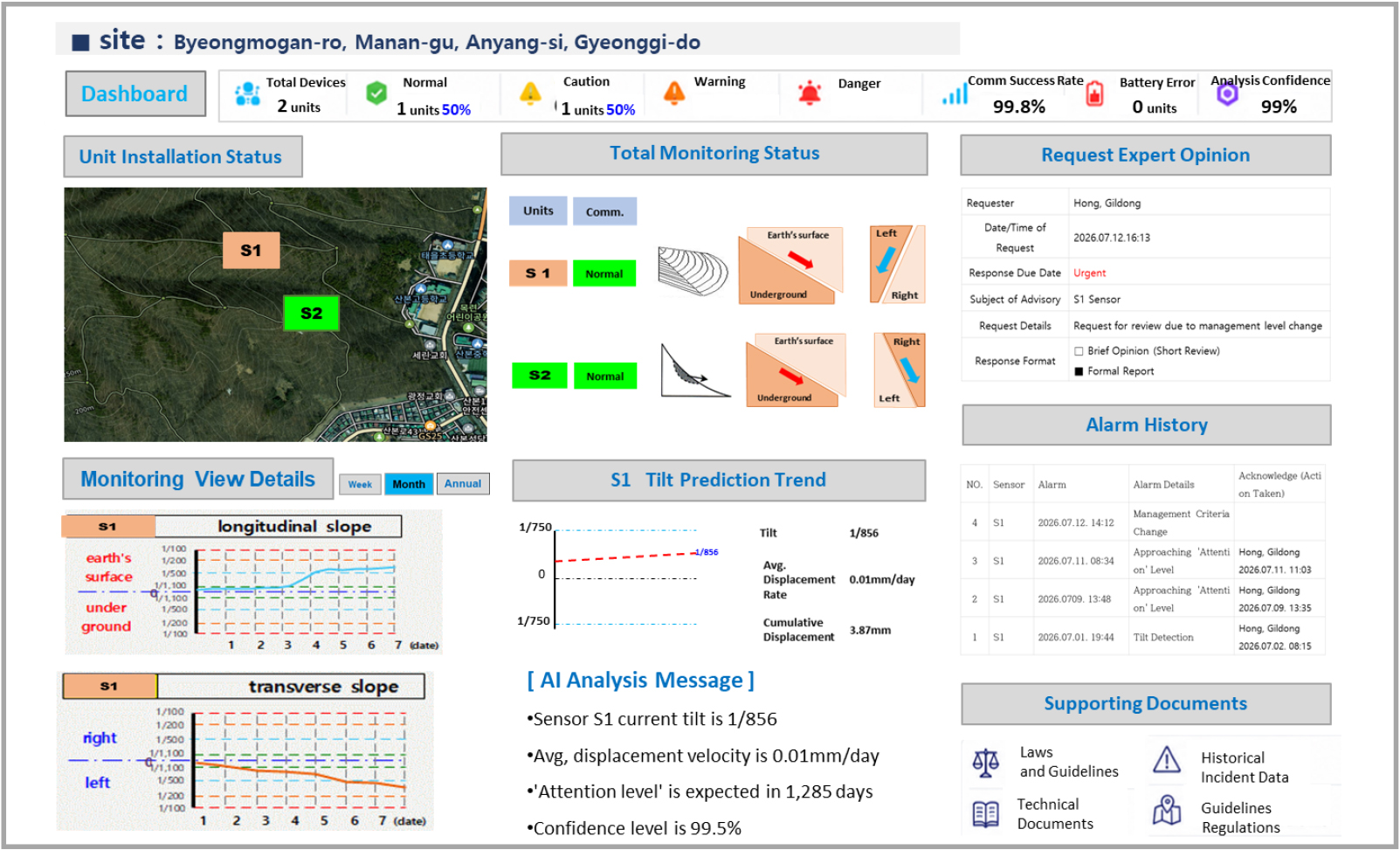Click the red Urgent response due date
The height and width of the screenshot is (850, 1400).
pos(1089,273)
